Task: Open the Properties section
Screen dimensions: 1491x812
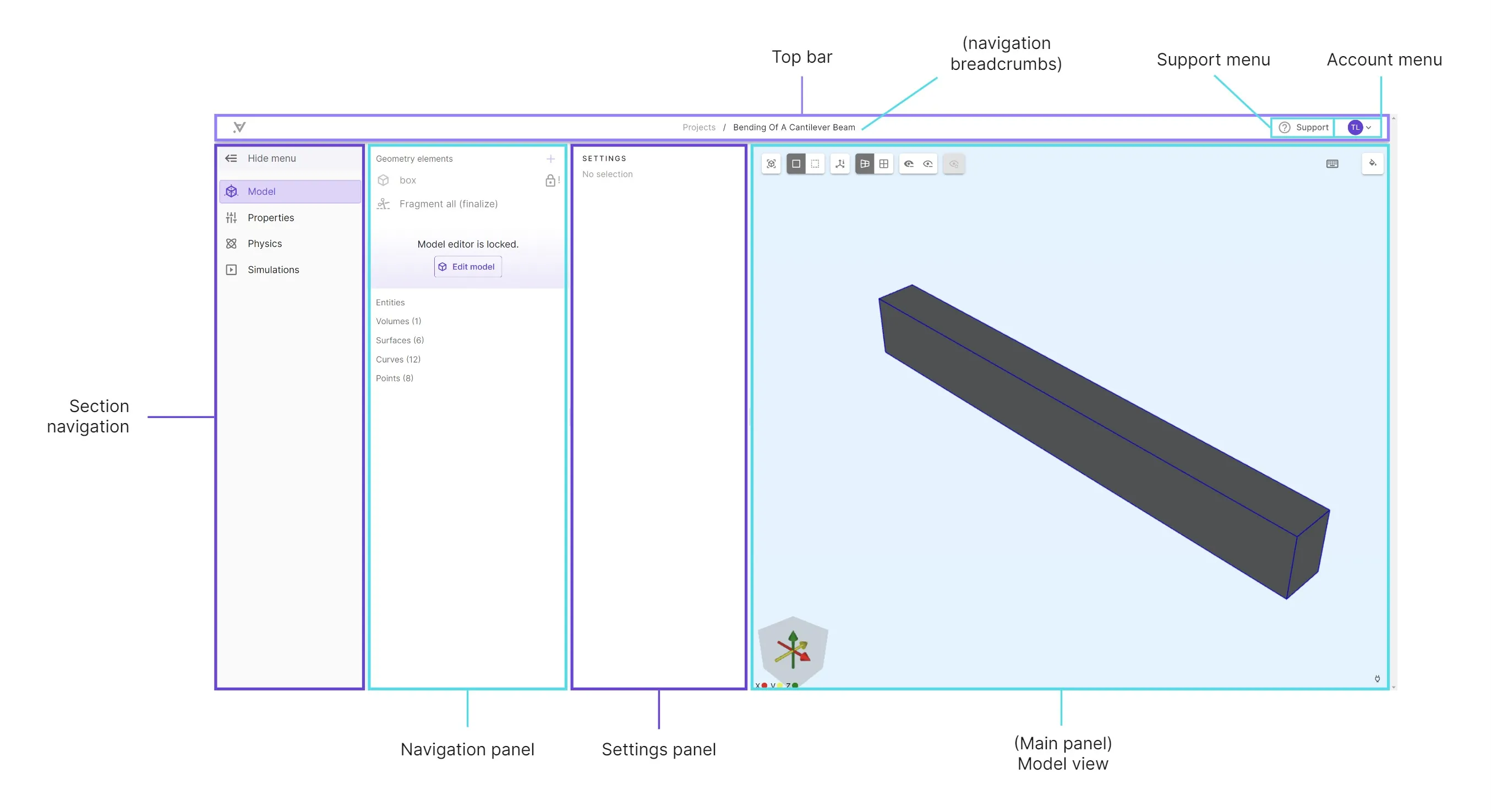Action: coord(290,217)
